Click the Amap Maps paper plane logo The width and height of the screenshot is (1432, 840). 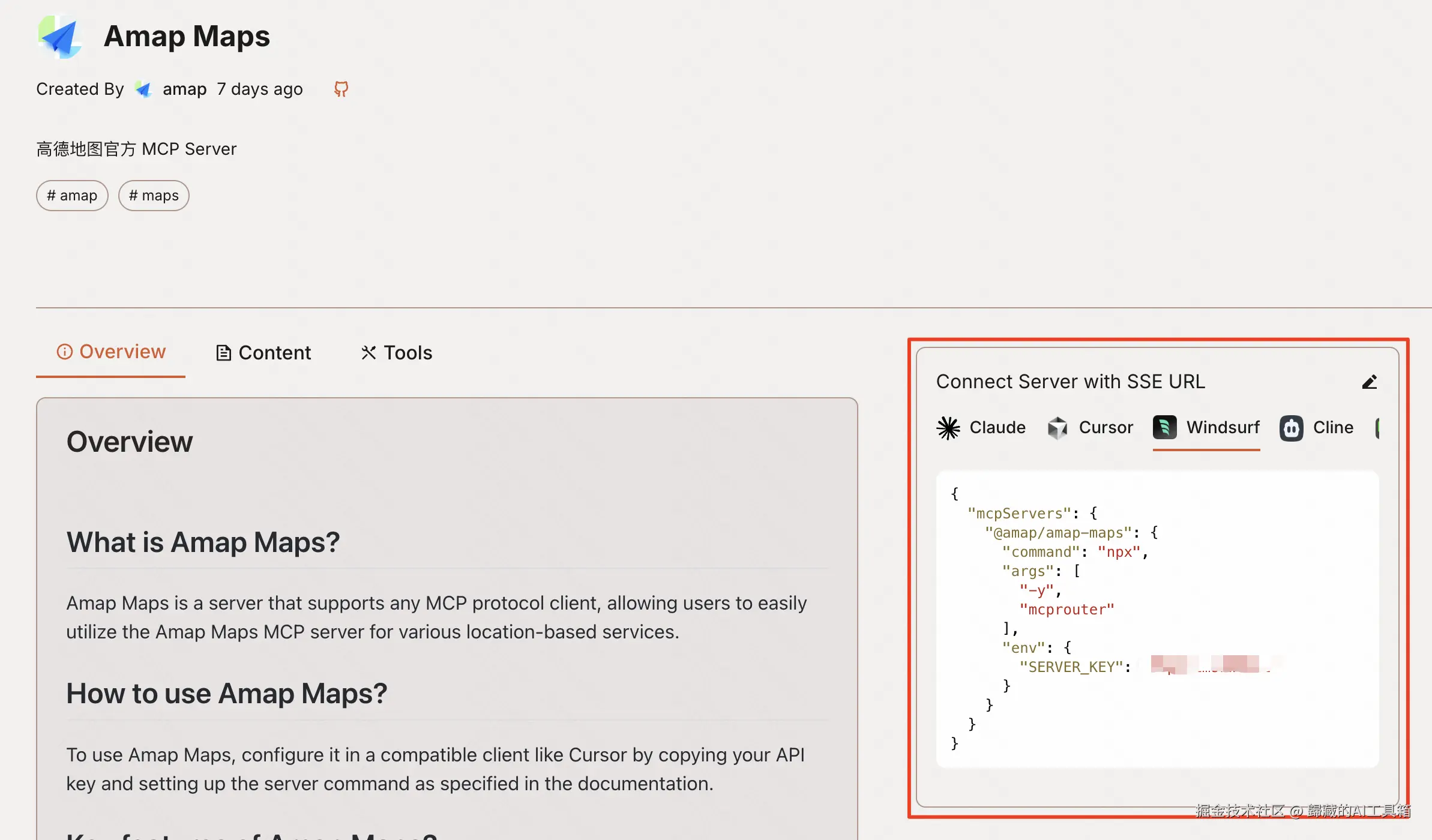(60, 37)
